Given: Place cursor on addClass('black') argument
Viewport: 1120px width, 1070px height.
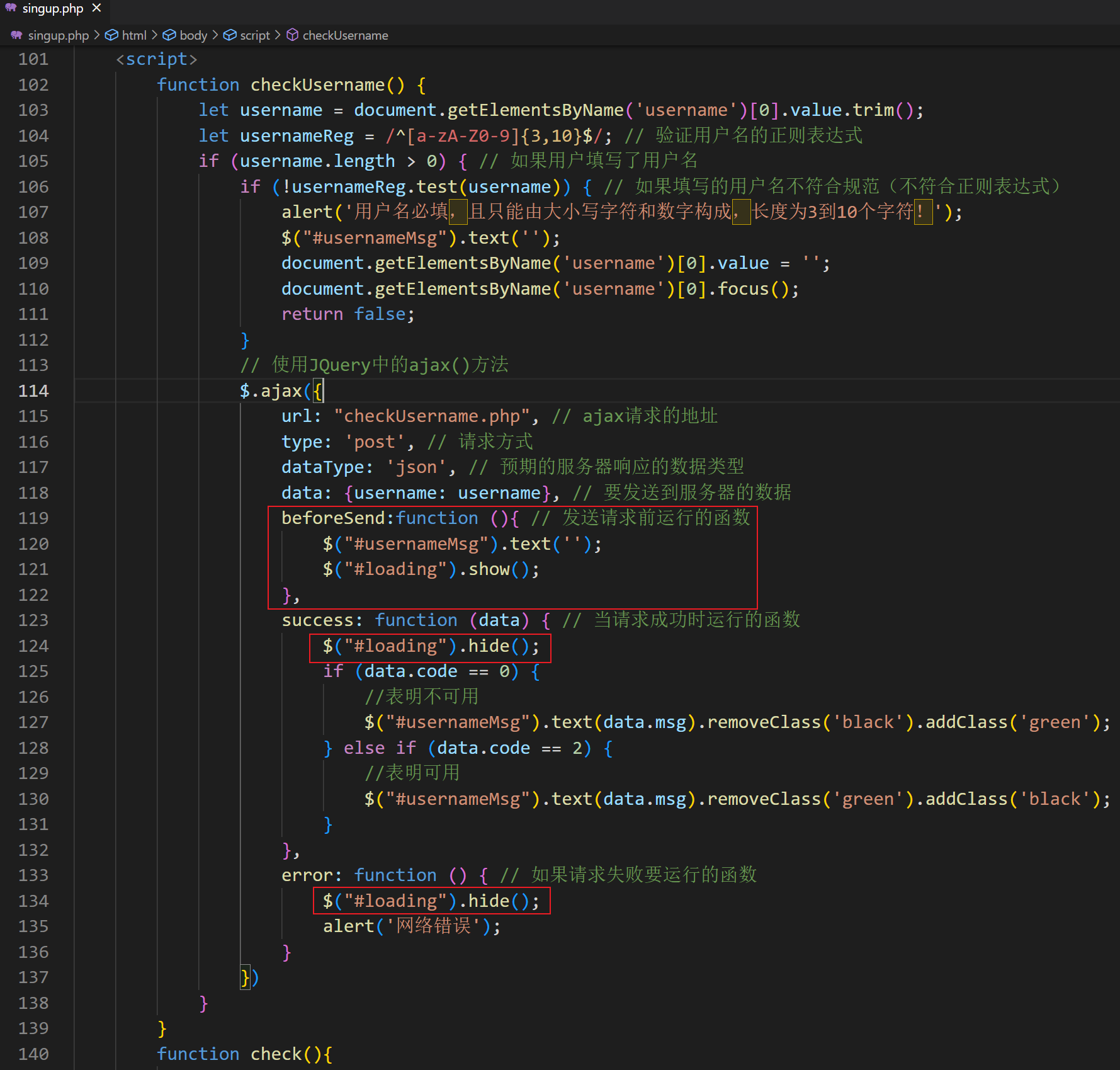Looking at the screenshot, I should point(1055,799).
